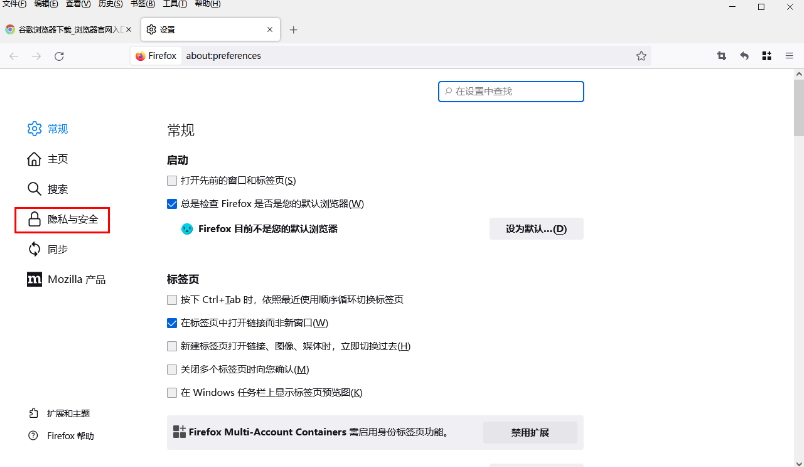Enable 新建标签页打开链接时立即切换过去 checkbox
The height and width of the screenshot is (467, 804).
click(x=172, y=347)
